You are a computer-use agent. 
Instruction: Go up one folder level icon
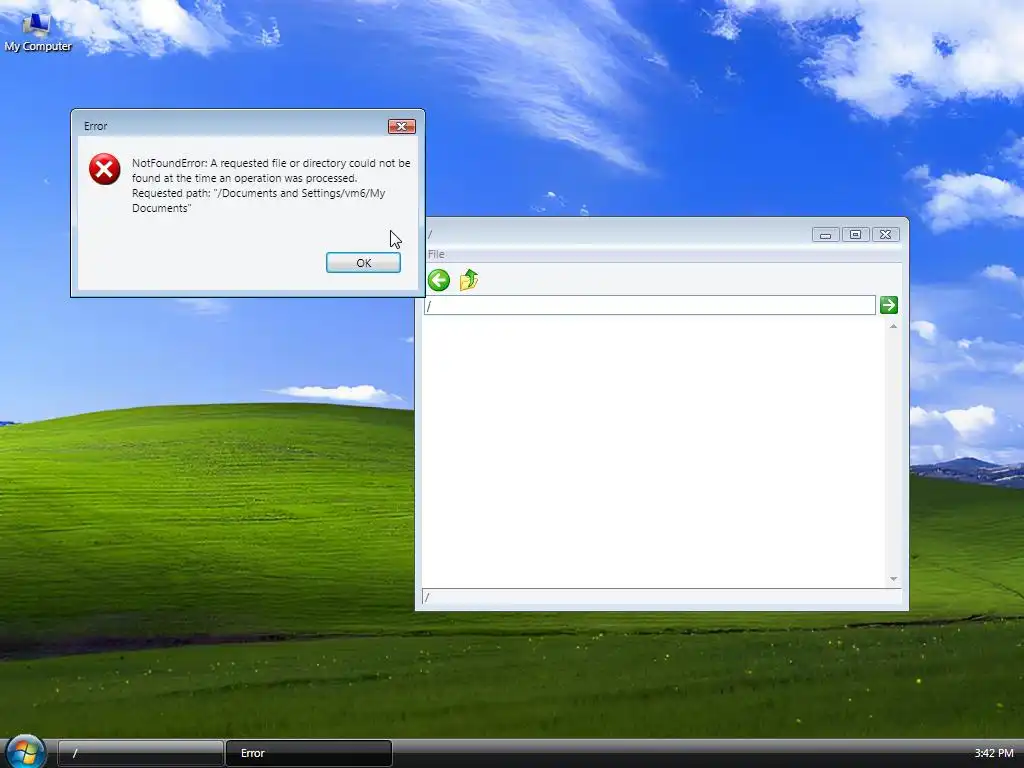(469, 280)
